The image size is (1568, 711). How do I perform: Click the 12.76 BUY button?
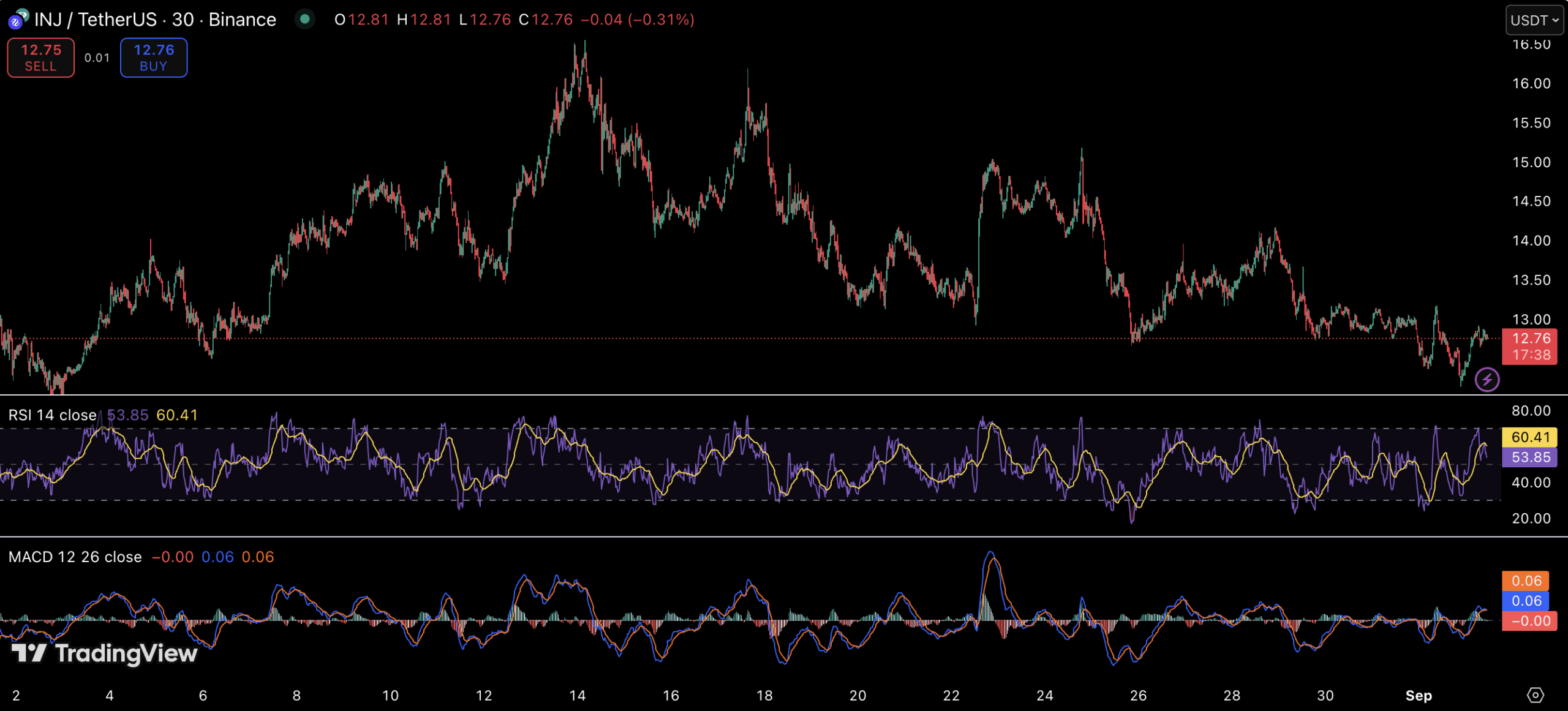[x=154, y=58]
